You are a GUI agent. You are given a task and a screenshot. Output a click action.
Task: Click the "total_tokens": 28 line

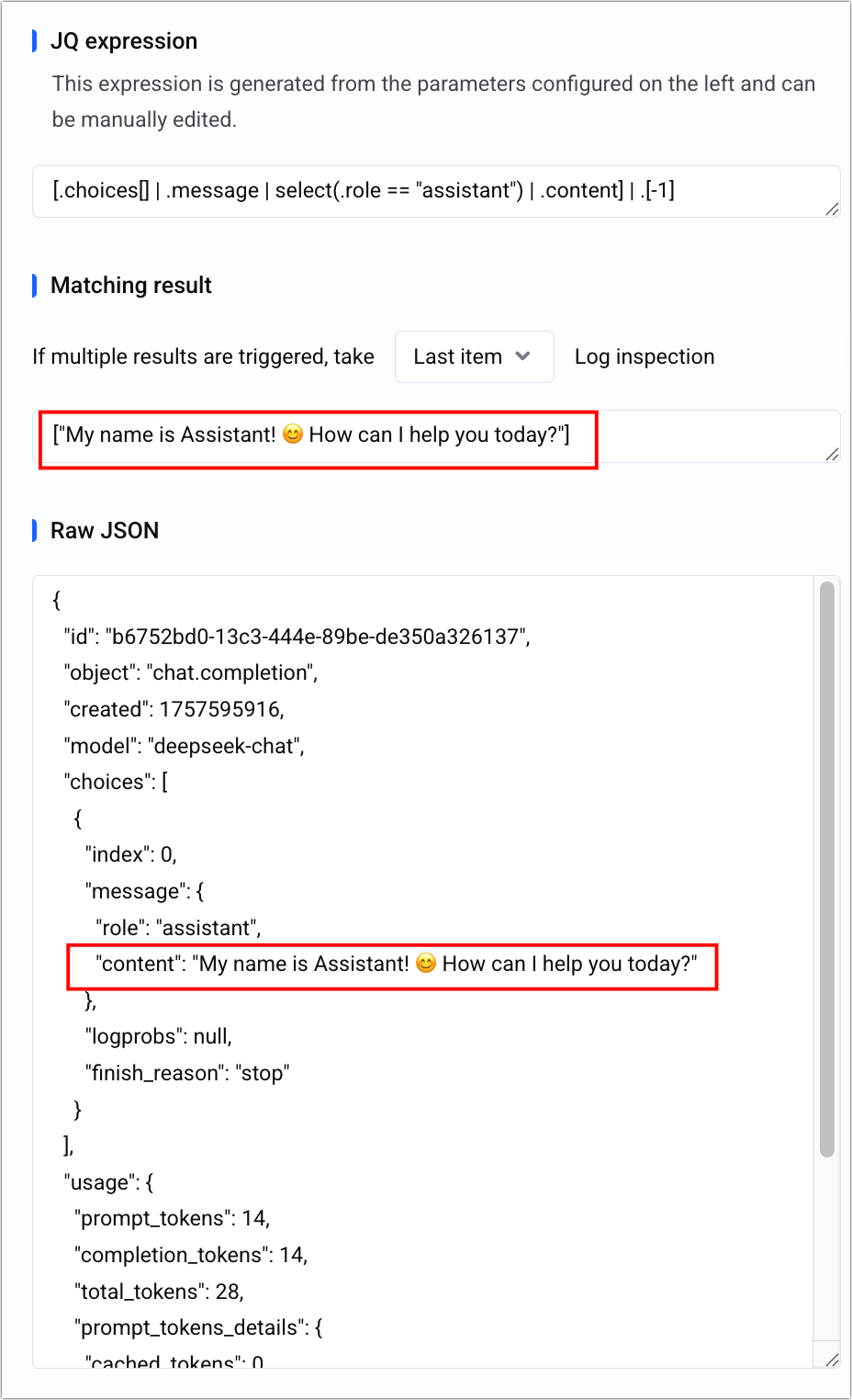click(159, 1292)
